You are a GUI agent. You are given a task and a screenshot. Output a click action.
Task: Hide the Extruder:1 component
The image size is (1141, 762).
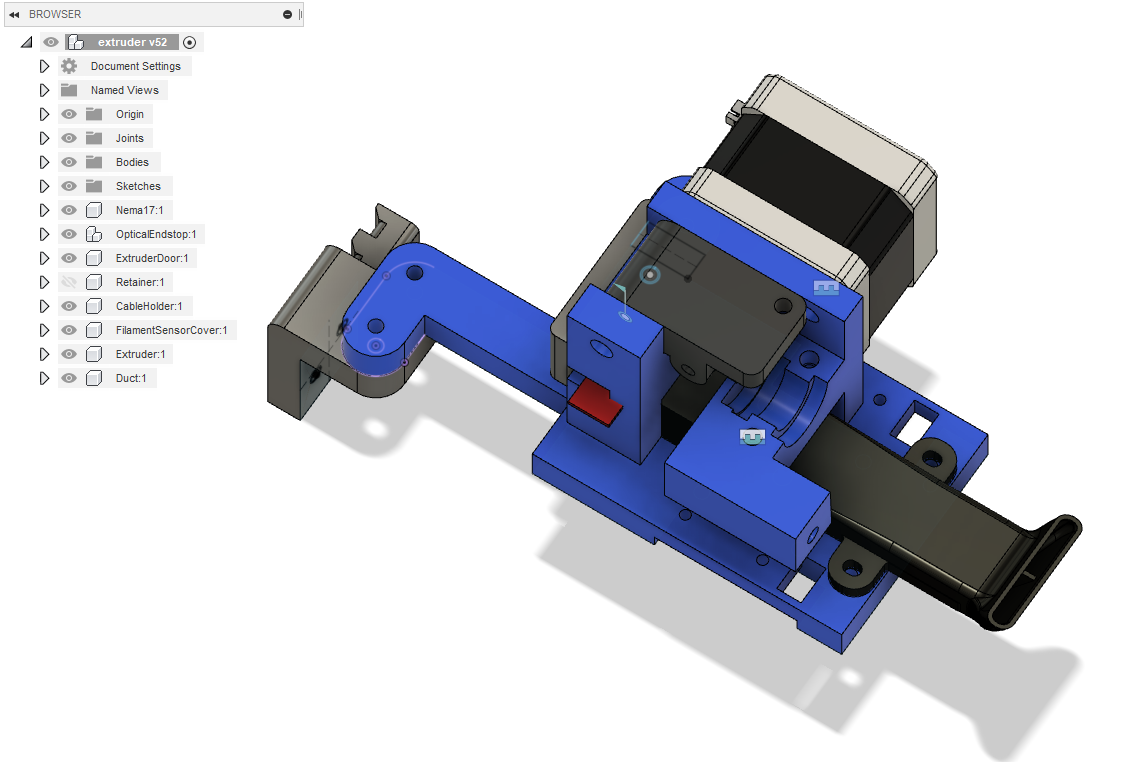click(69, 354)
